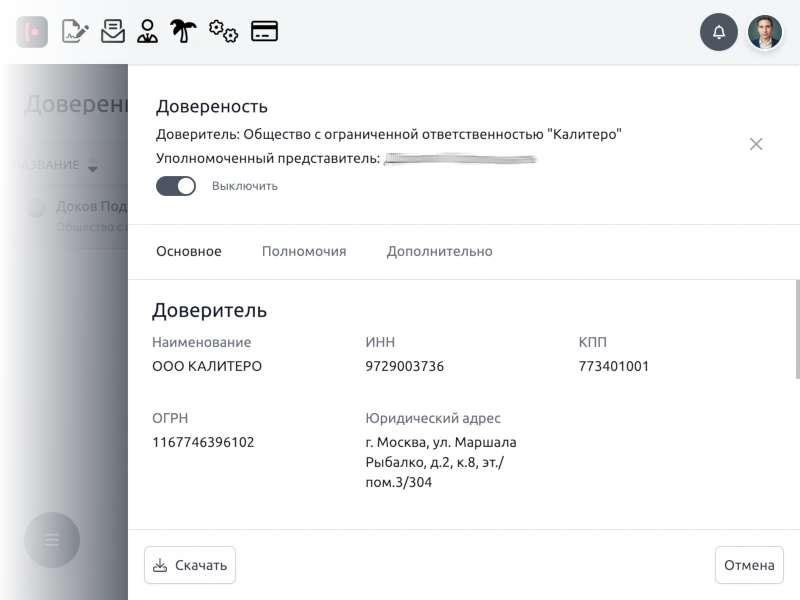The image size is (800, 600).
Task: Switch to the Дополнительно tab
Action: 439,251
